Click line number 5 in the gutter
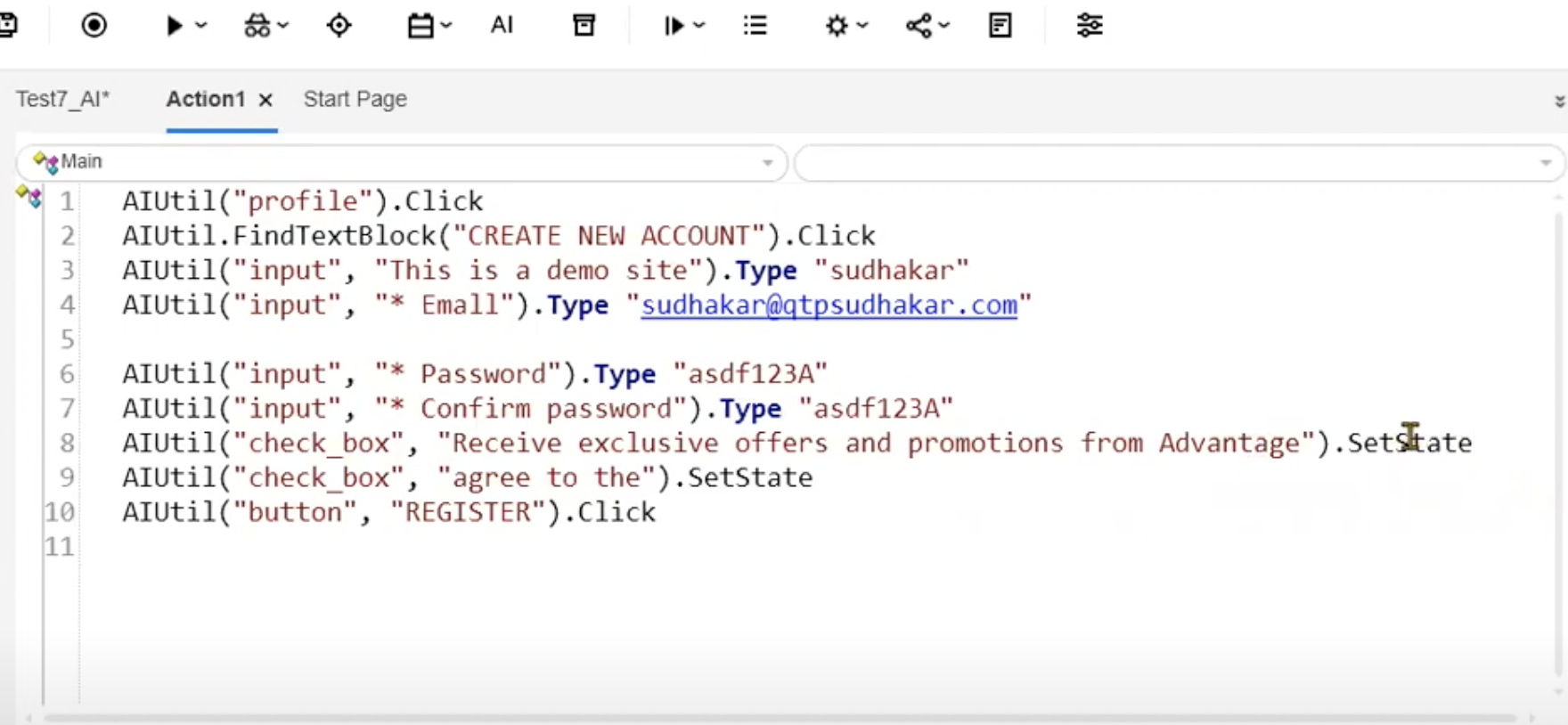 (x=67, y=339)
